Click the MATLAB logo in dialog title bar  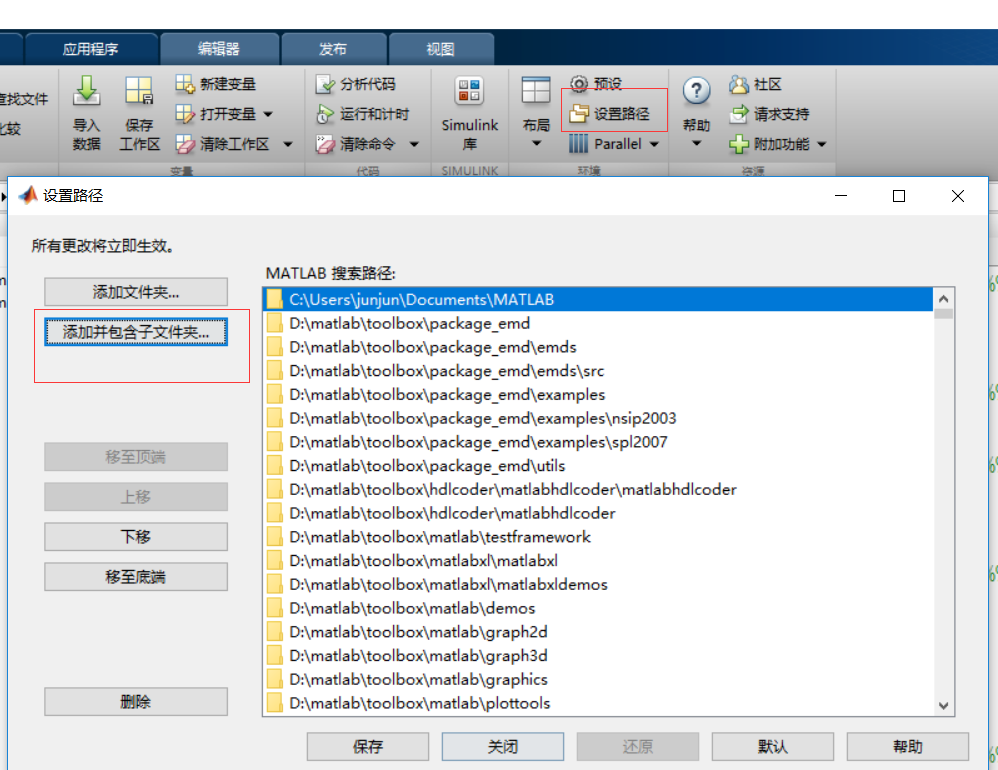[28, 195]
